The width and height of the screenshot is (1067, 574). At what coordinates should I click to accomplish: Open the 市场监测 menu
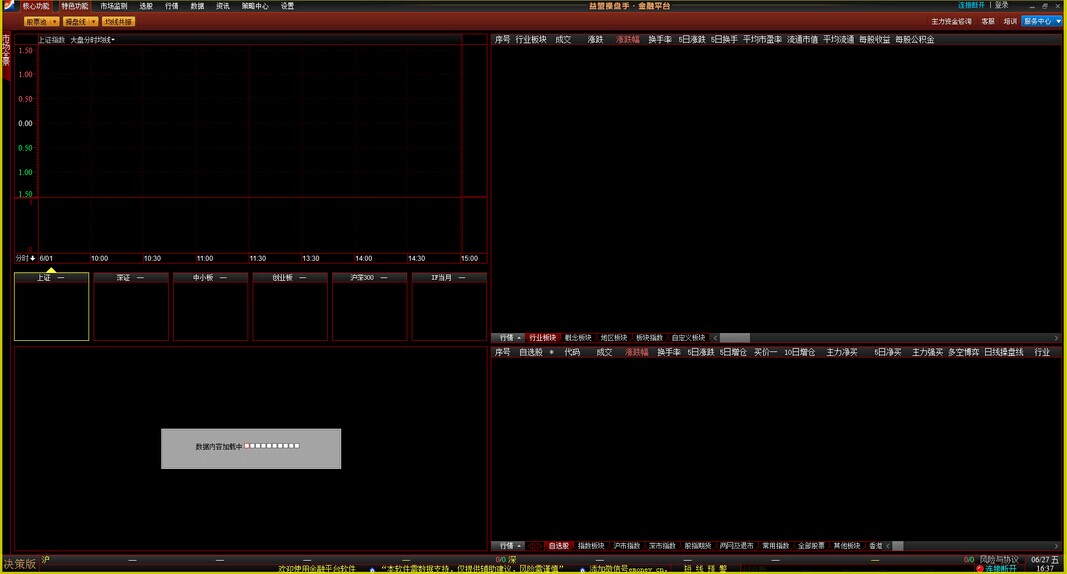point(114,6)
